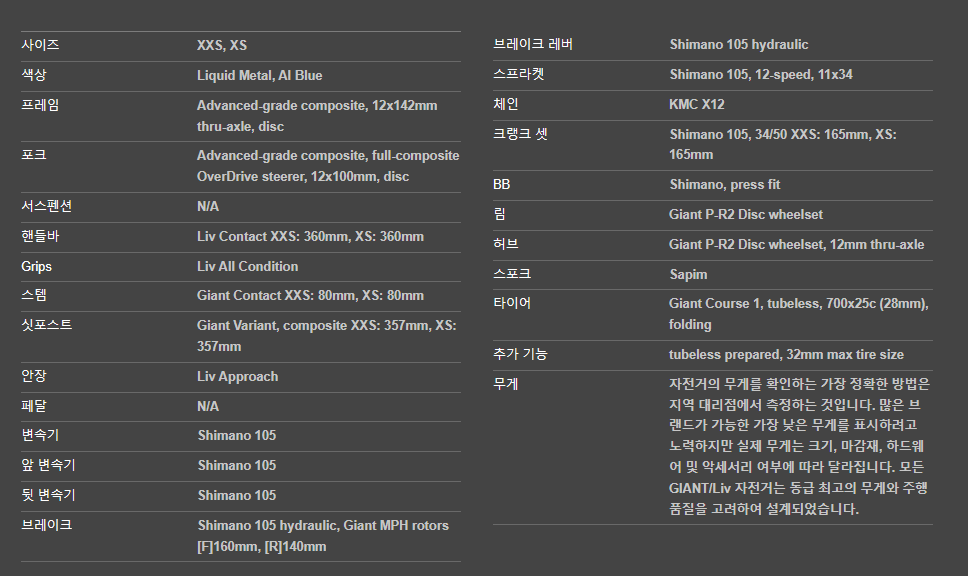968x576 pixels.
Task: Select the N/A value beside 서스펜션
Action: (207, 206)
